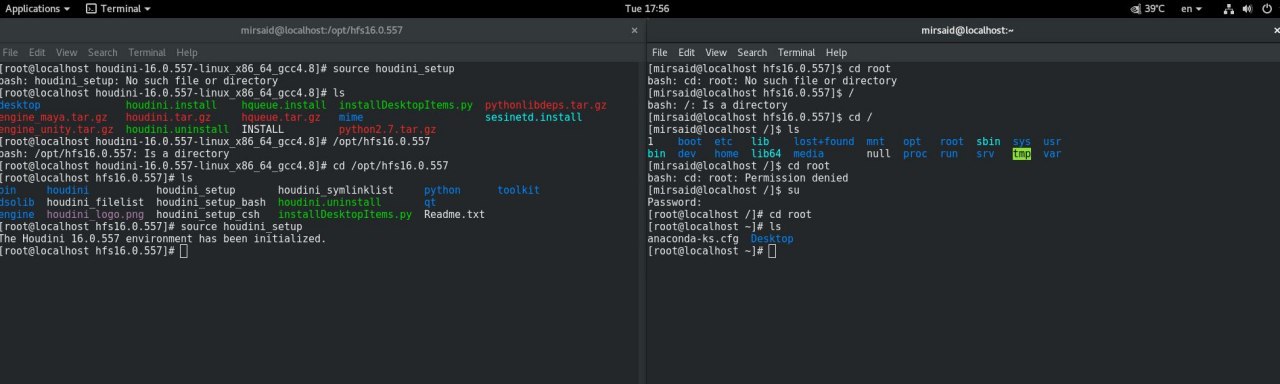The width and height of the screenshot is (1280, 384).
Task: Click installDesktopItems.py in the first listing
Action: pyautogui.click(x=406, y=105)
